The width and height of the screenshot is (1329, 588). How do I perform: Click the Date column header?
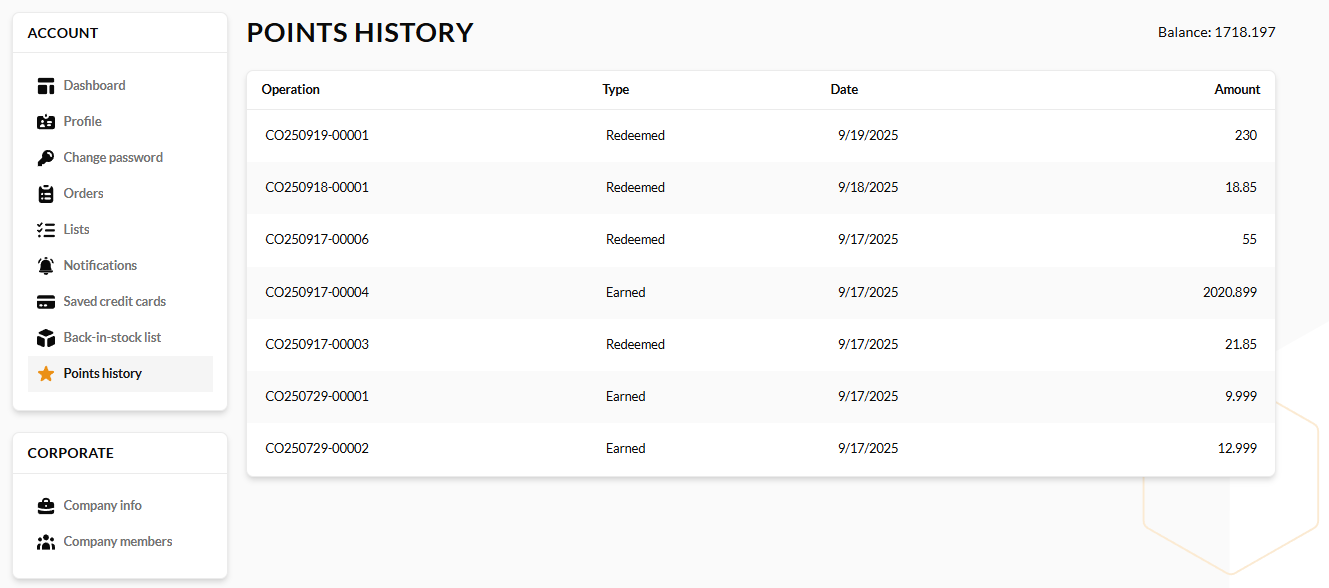click(x=844, y=89)
